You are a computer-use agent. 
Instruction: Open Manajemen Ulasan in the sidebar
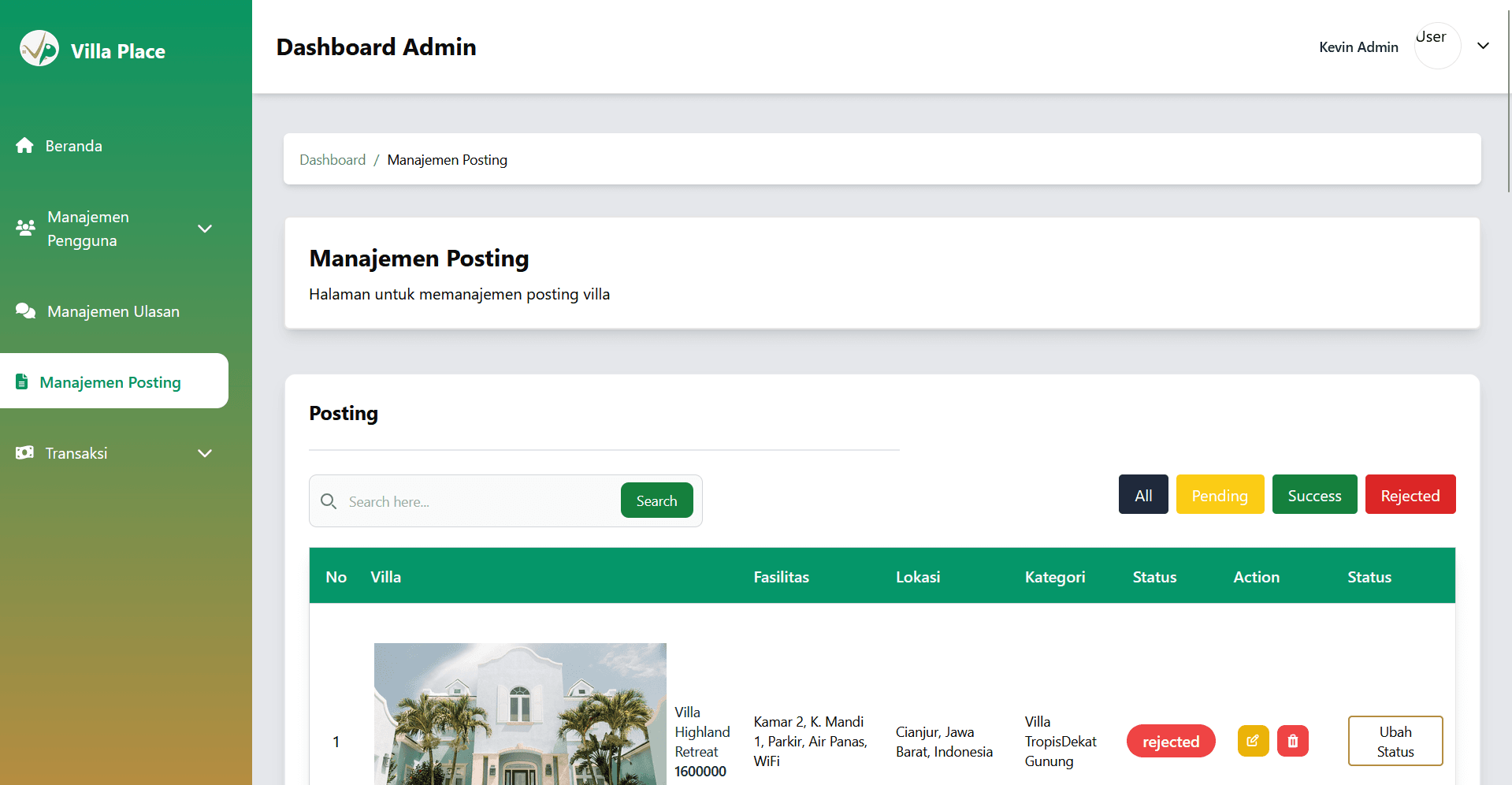114,311
